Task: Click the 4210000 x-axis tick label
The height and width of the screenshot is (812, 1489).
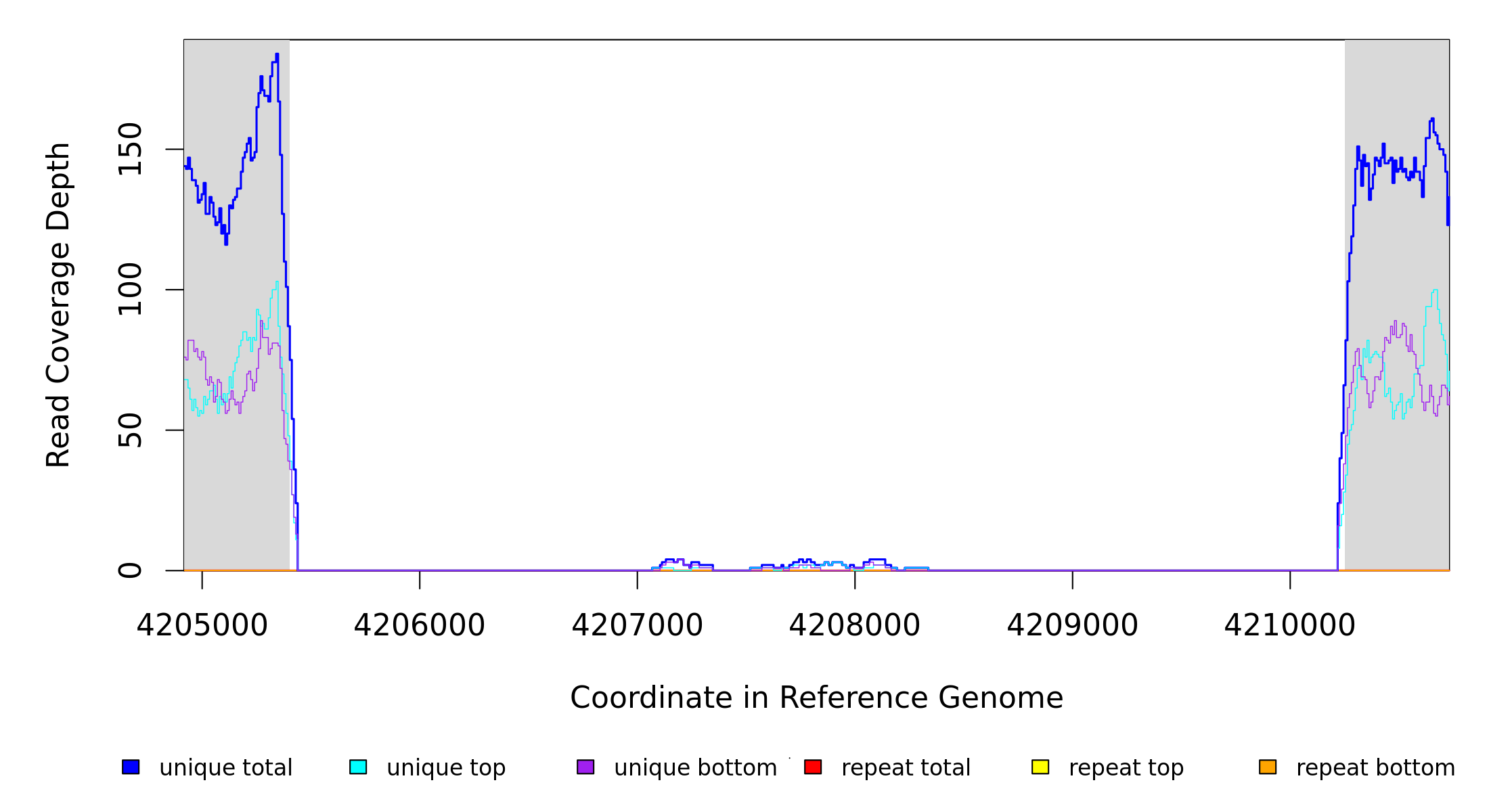Action: 1289,625
